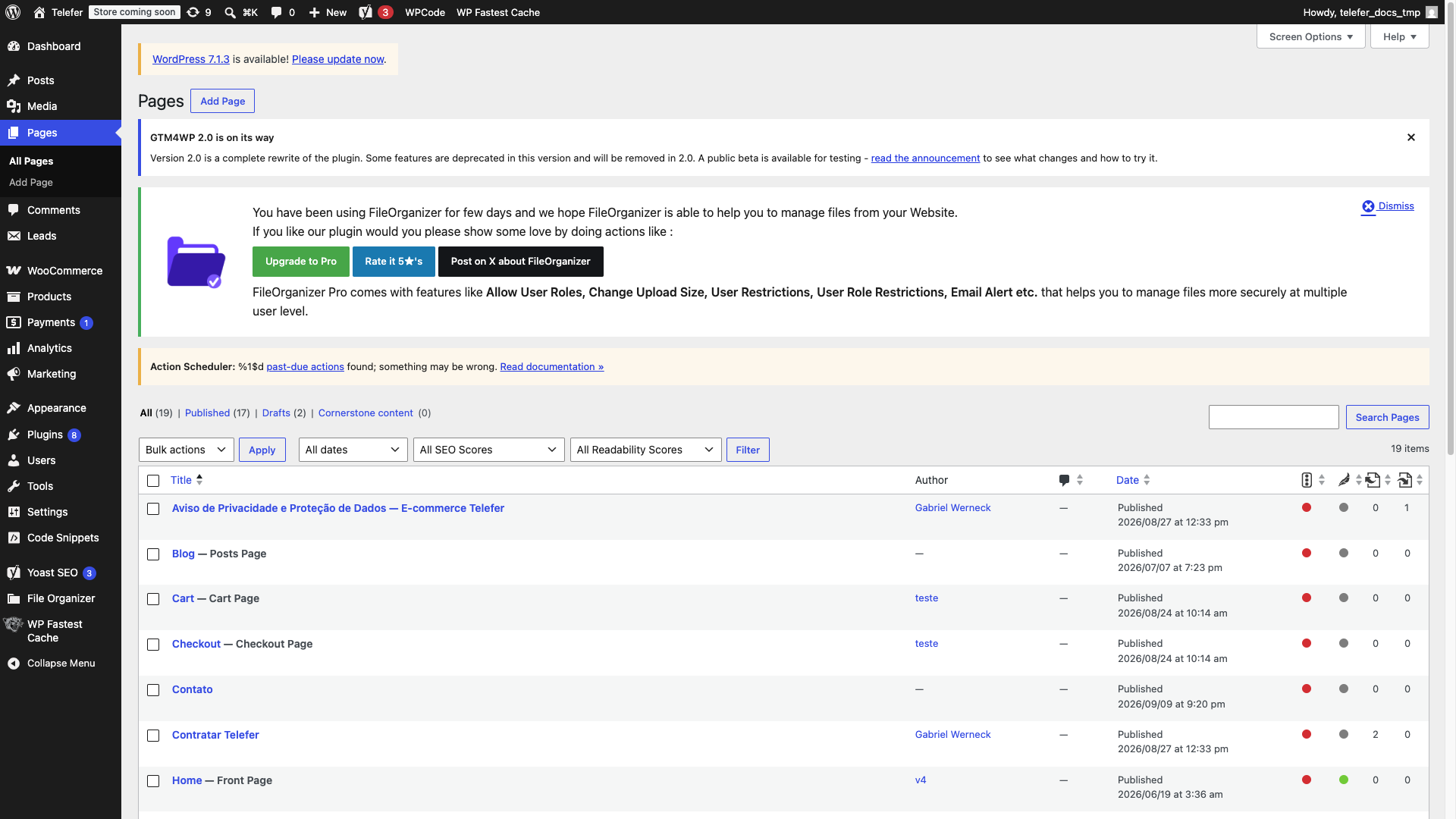Open the Plugins menu
The height and width of the screenshot is (819, 1456).
[61, 435]
